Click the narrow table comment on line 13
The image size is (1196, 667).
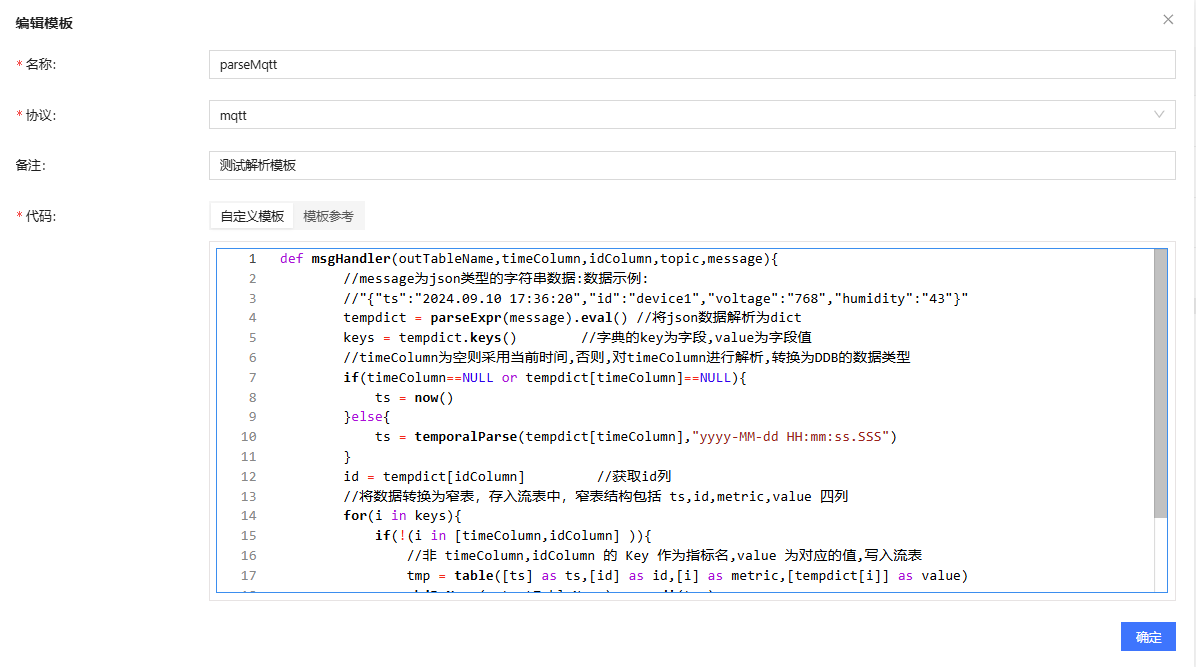pyautogui.click(x=596, y=496)
